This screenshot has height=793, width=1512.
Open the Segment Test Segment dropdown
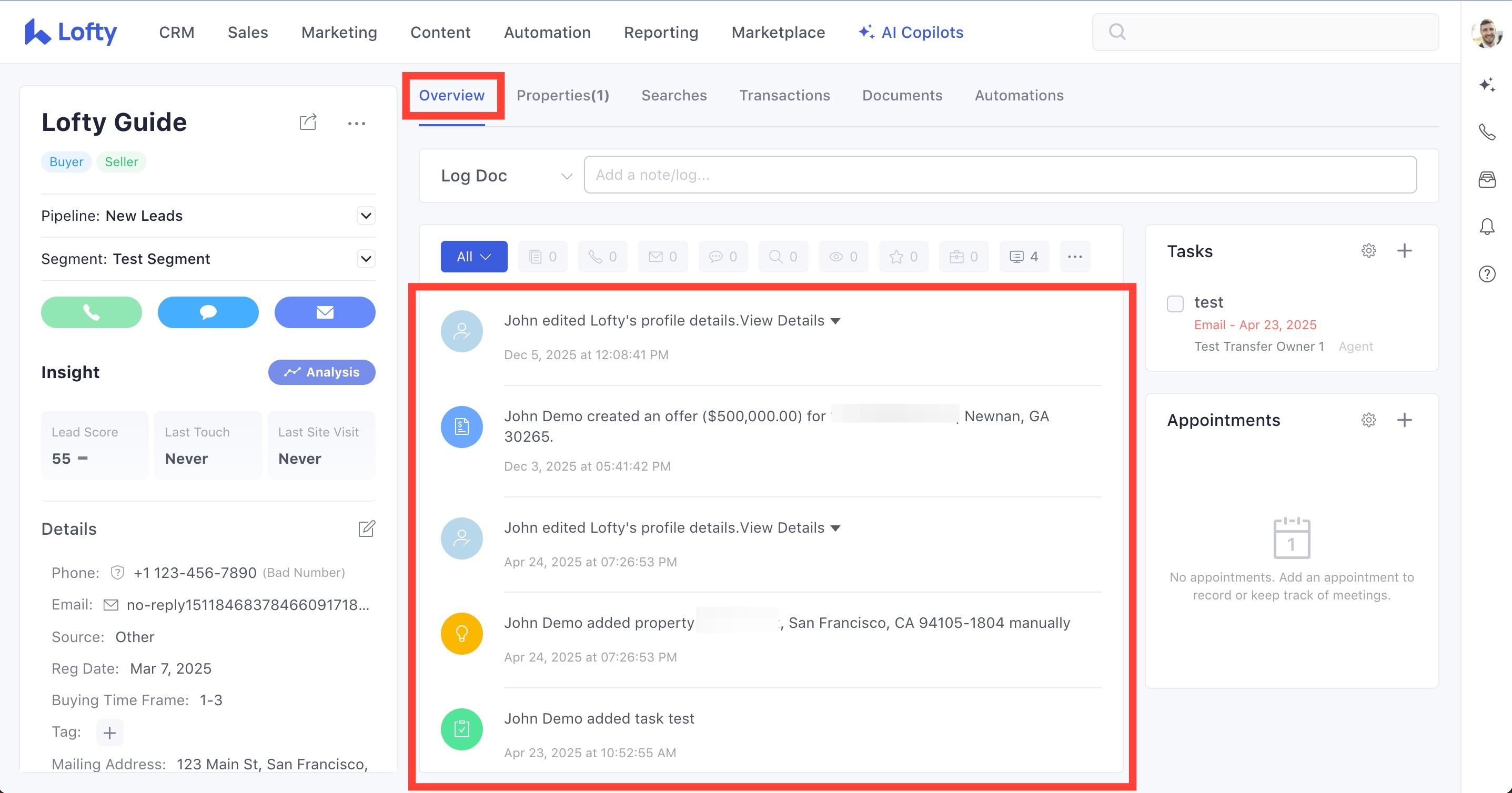pos(366,259)
